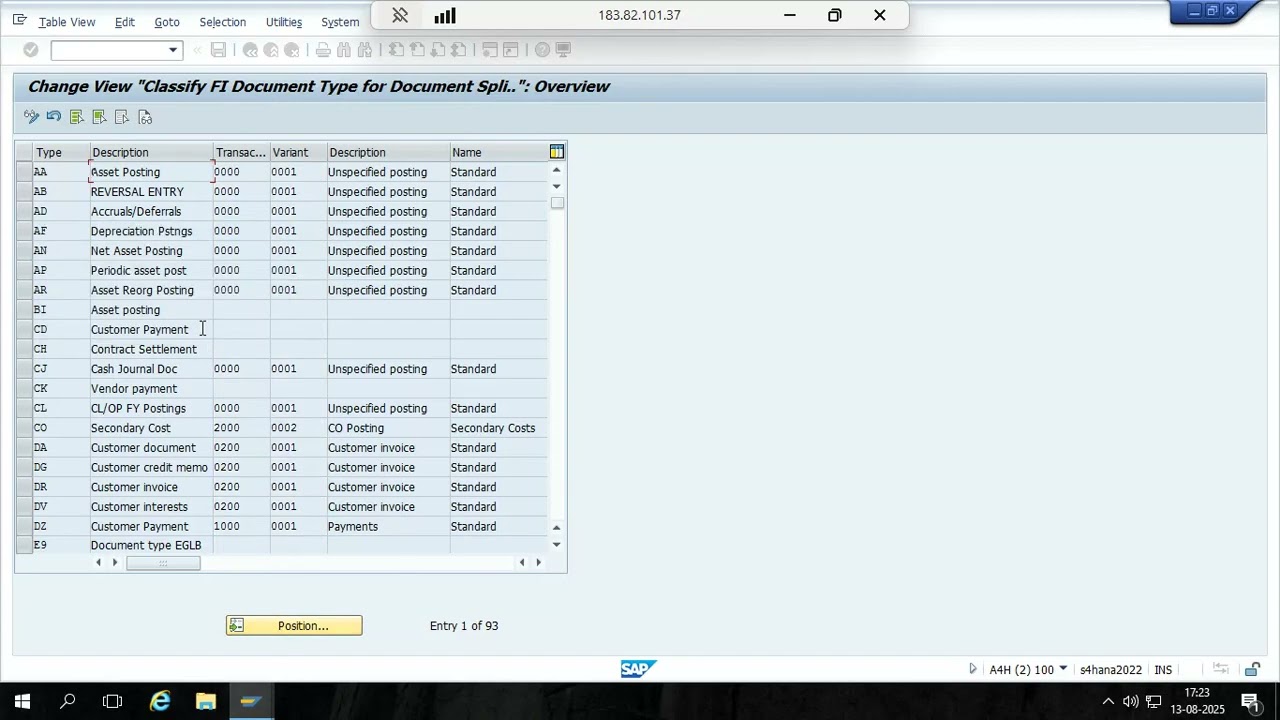1280x720 pixels.
Task: Click inside the command input field
Action: (108, 50)
